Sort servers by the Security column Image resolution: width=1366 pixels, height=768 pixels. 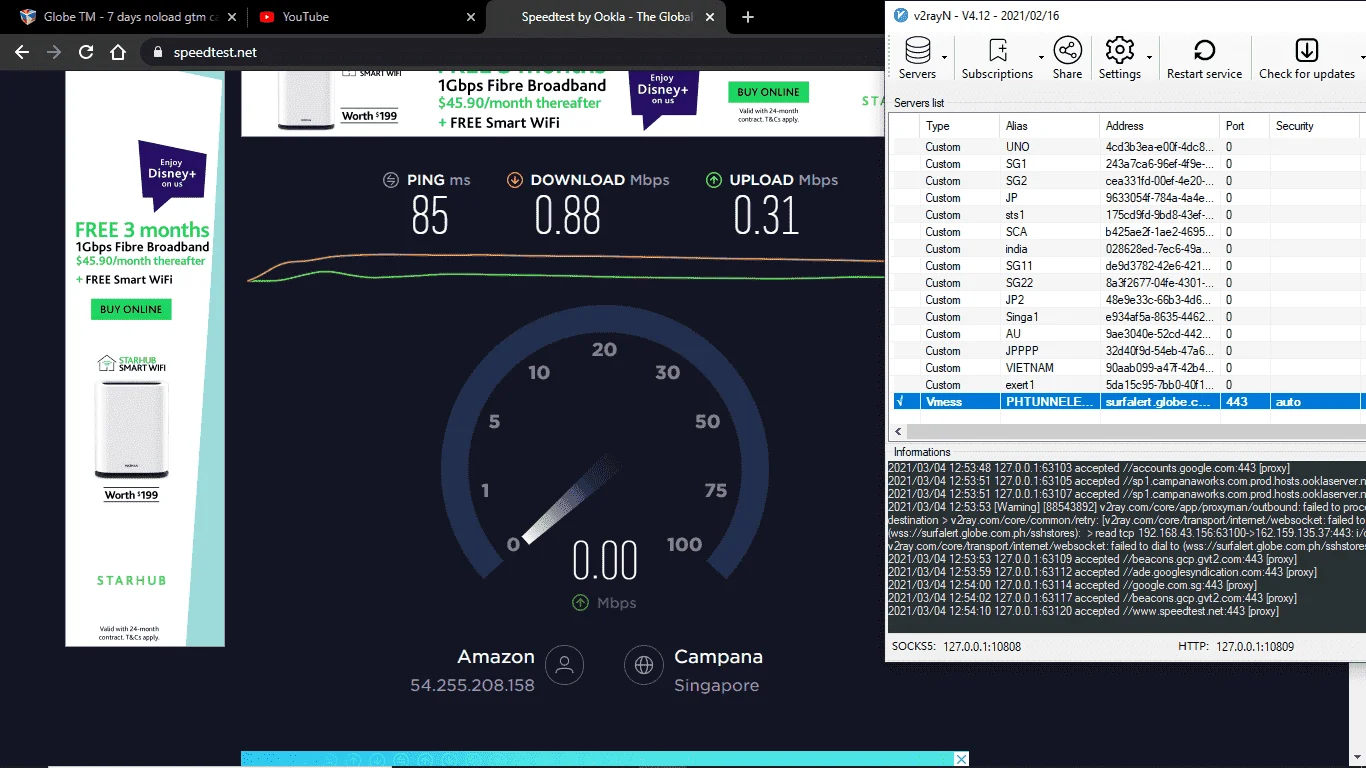[1315, 126]
